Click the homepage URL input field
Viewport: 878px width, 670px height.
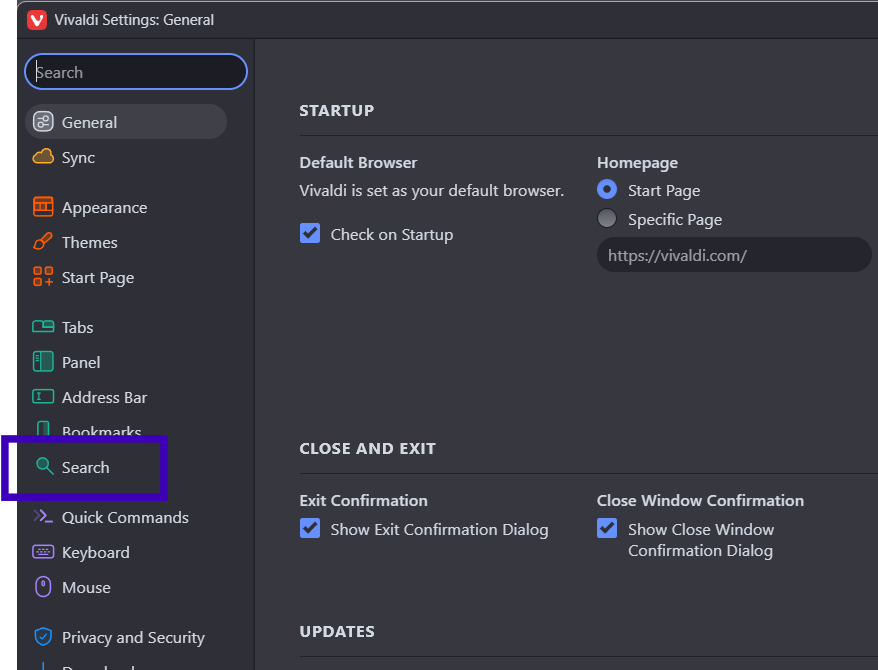click(x=733, y=255)
